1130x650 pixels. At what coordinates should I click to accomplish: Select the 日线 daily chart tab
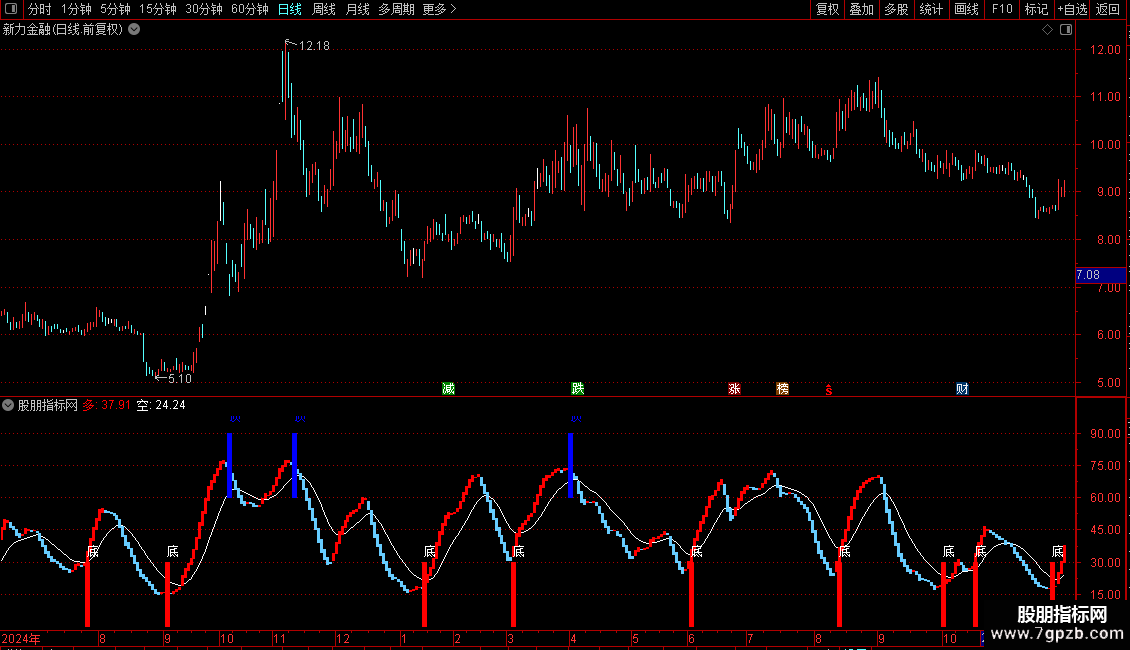tap(290, 9)
